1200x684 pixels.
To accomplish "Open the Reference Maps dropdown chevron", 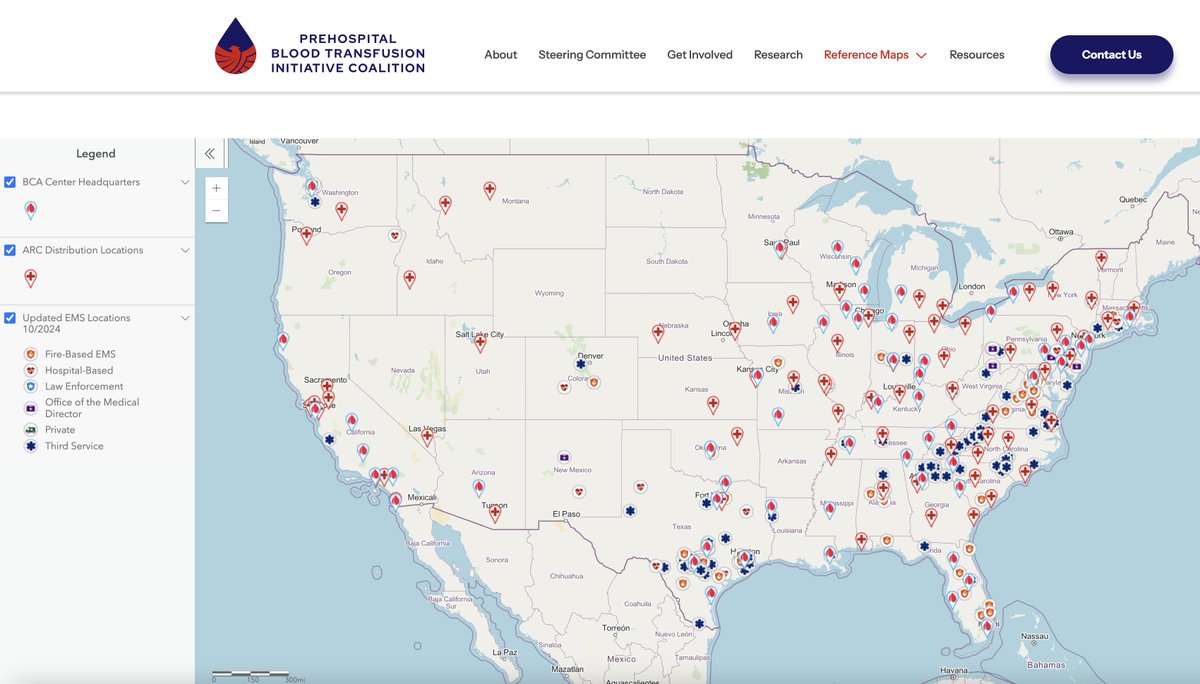I will click(921, 55).
